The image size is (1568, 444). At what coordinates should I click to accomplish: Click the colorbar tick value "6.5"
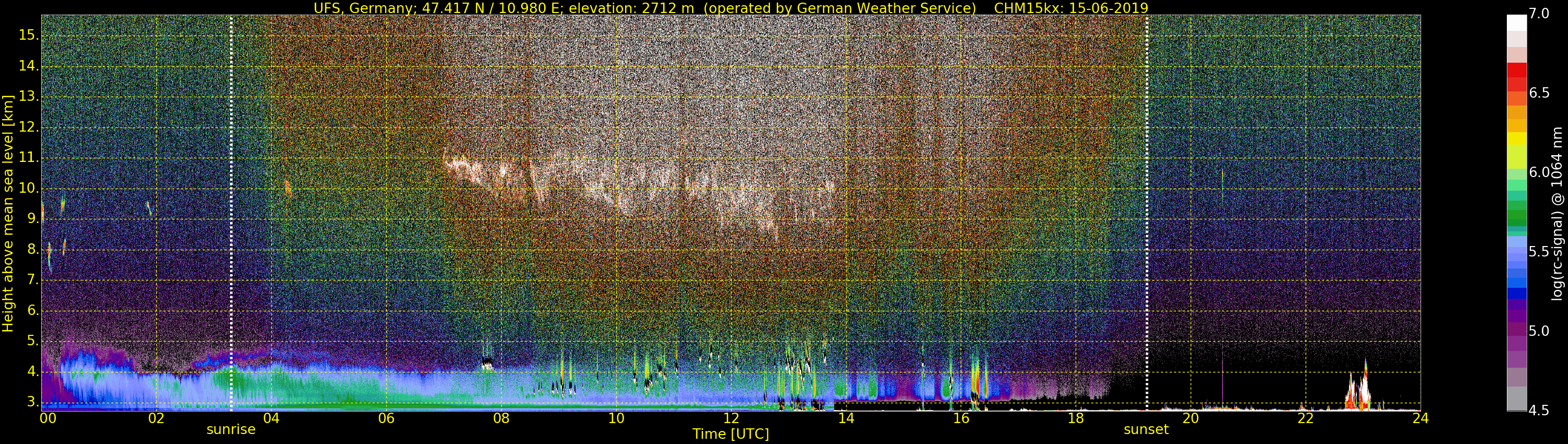point(1539,93)
